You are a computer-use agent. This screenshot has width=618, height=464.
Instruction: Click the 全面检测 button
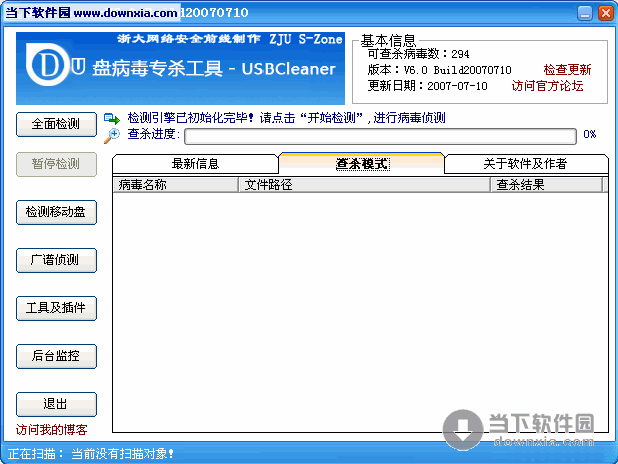point(56,124)
